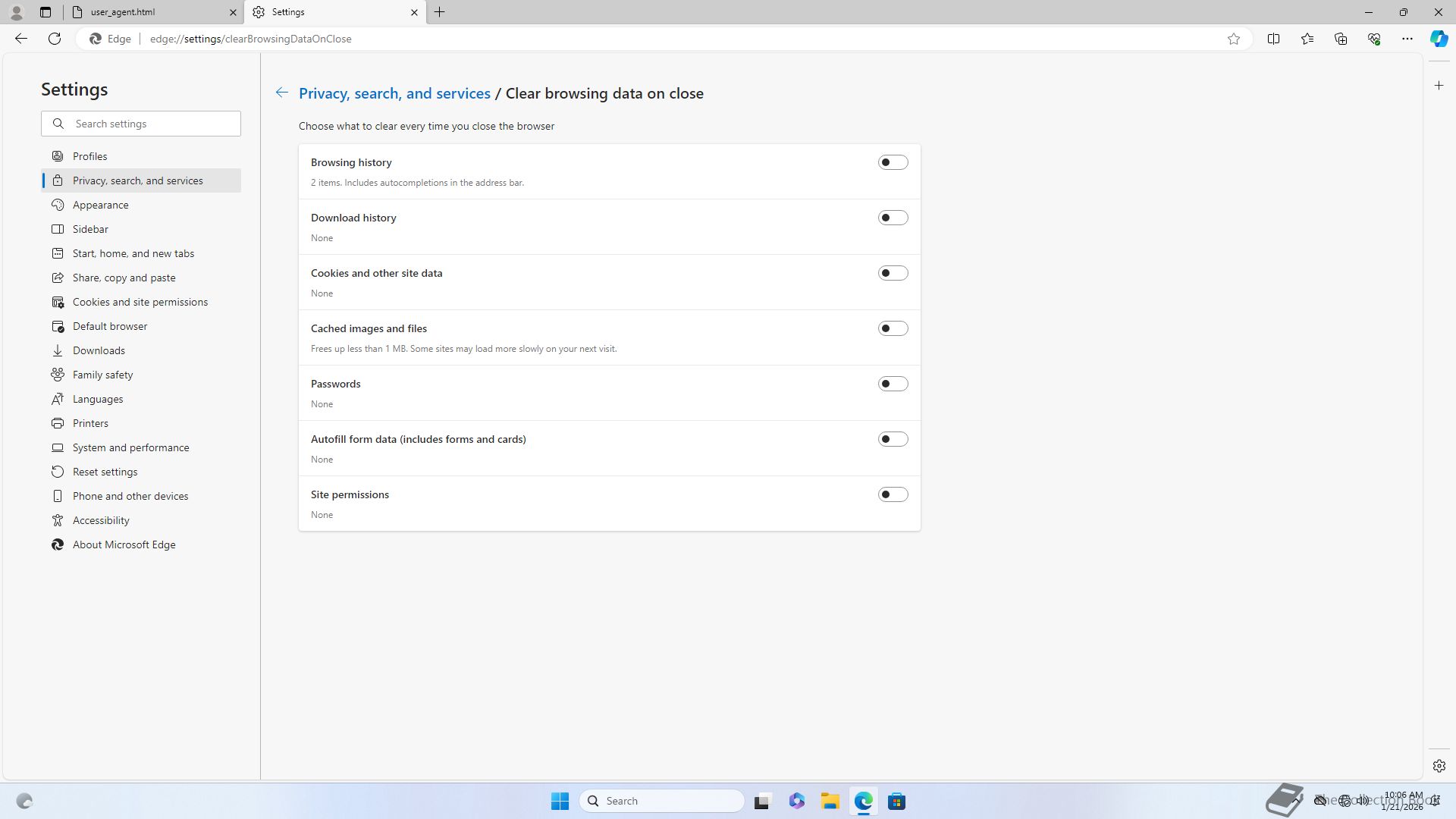The image size is (1456, 819).
Task: Select Appearance in settings sidebar
Action: click(100, 205)
